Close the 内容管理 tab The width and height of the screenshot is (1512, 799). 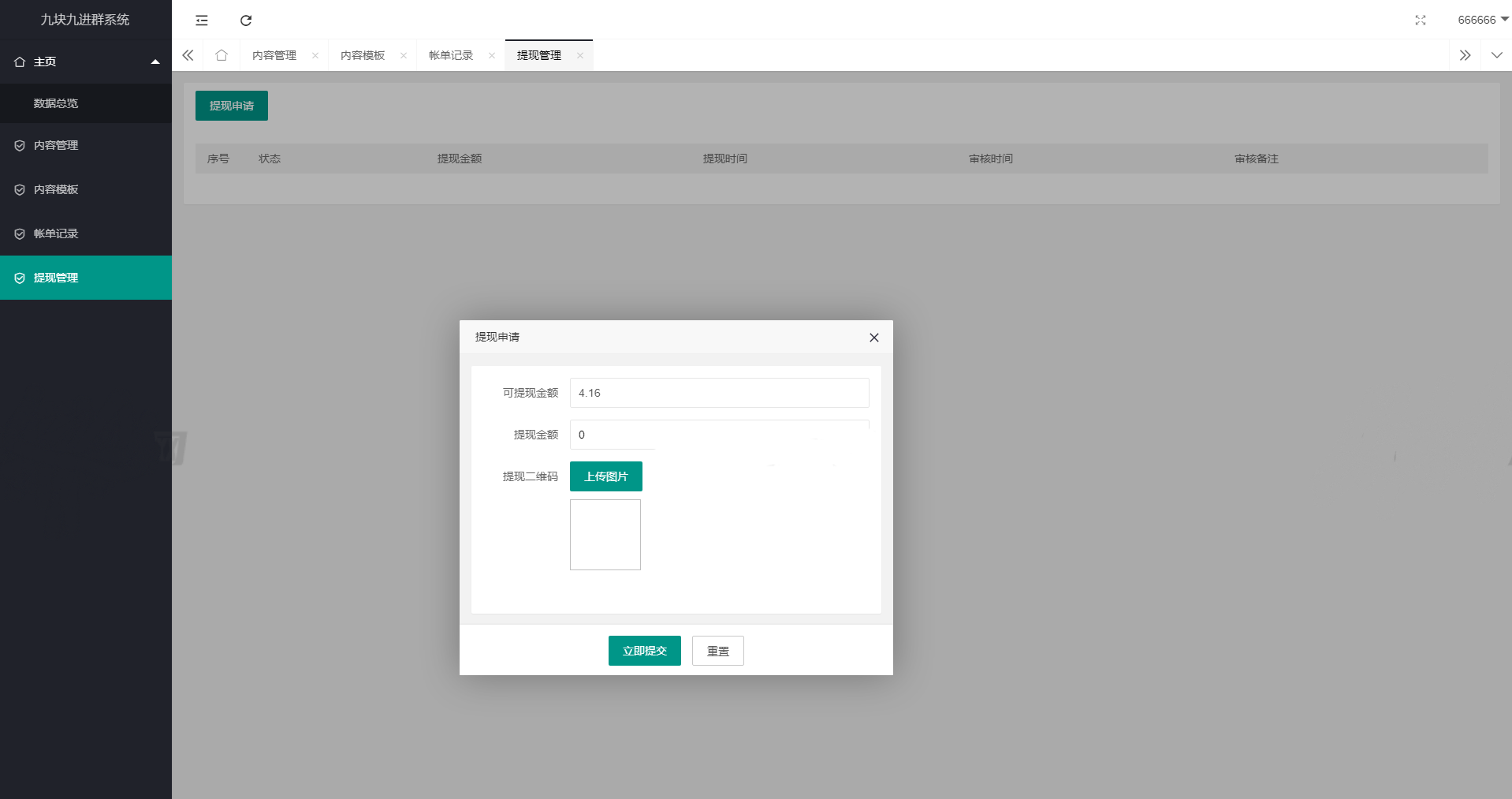click(x=315, y=55)
